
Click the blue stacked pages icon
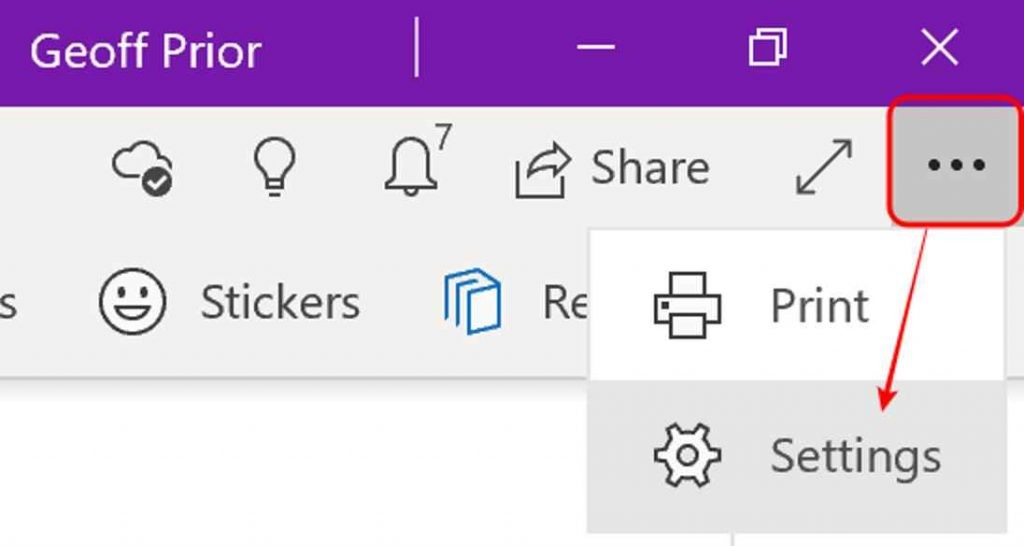pos(473,301)
